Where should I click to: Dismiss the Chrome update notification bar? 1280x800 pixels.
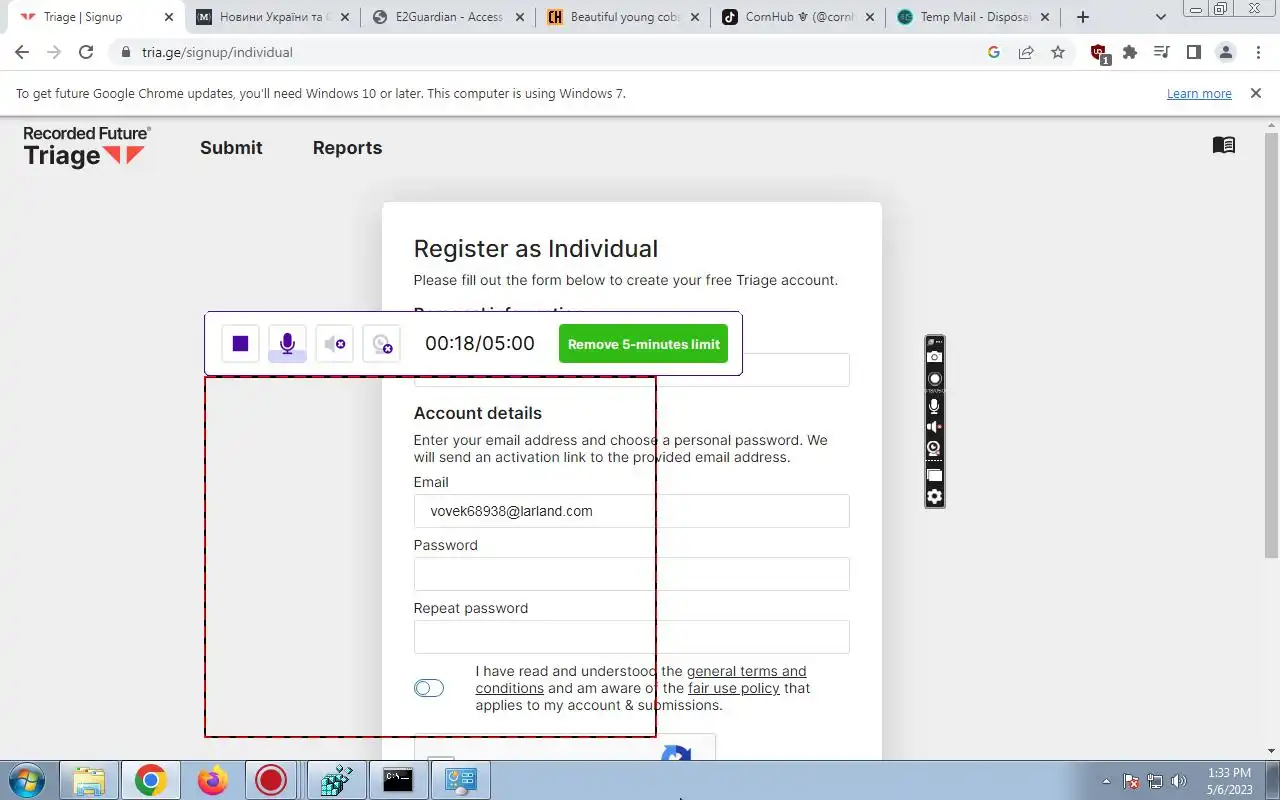(1255, 93)
